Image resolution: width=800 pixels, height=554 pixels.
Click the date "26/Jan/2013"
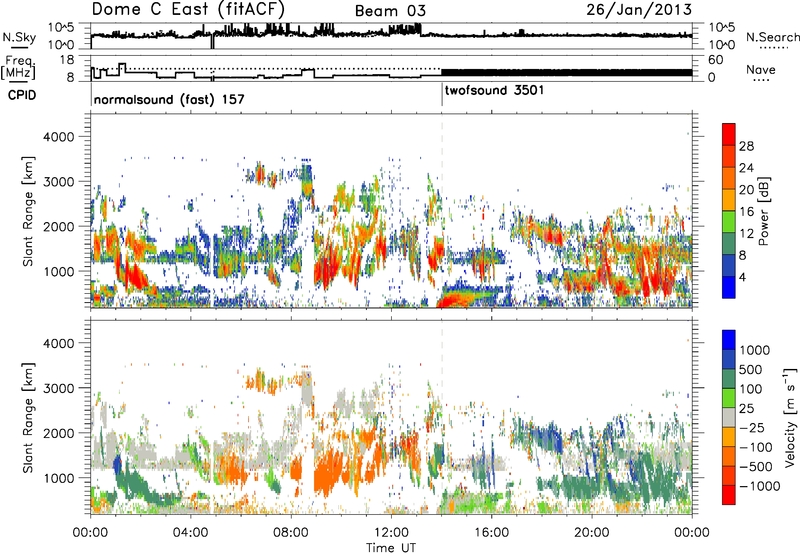(639, 9)
